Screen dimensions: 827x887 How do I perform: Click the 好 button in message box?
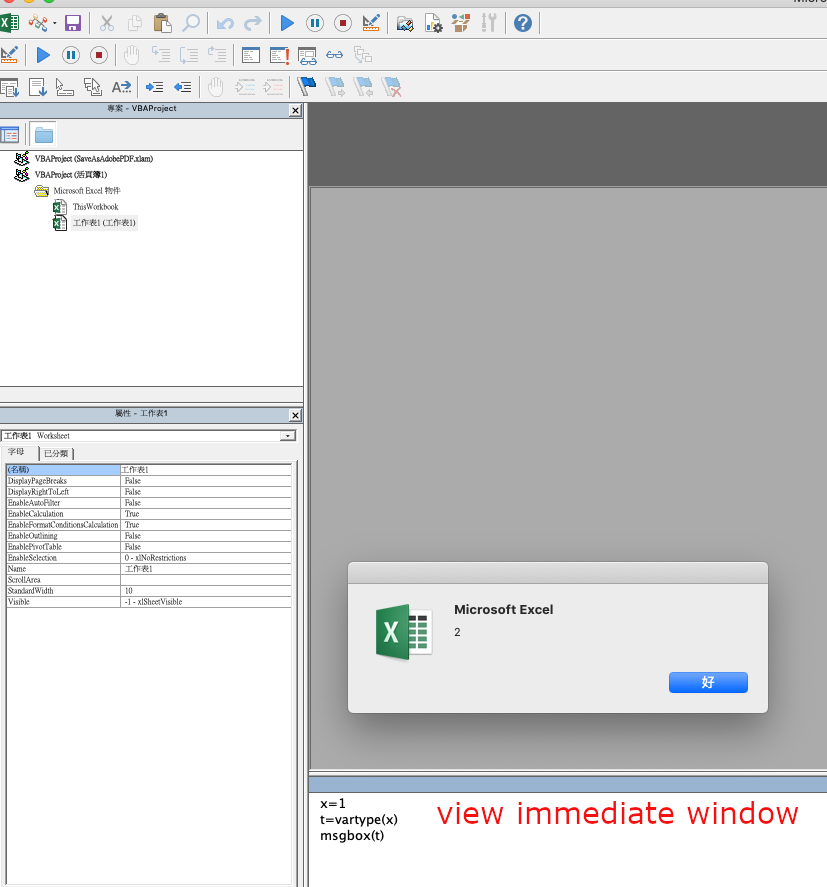point(708,682)
